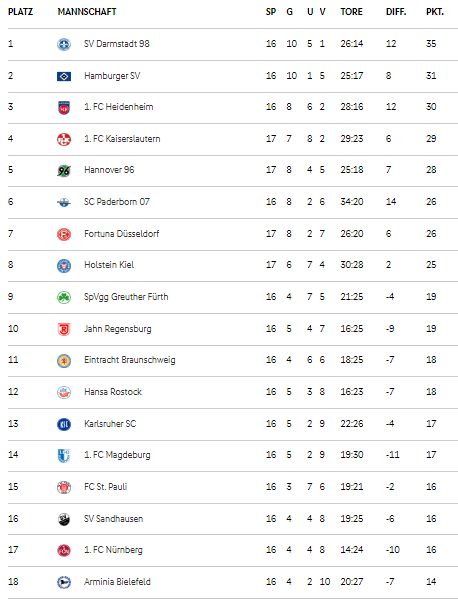
Task: Click the FC St. Pauli crest
Action: (x=64, y=487)
